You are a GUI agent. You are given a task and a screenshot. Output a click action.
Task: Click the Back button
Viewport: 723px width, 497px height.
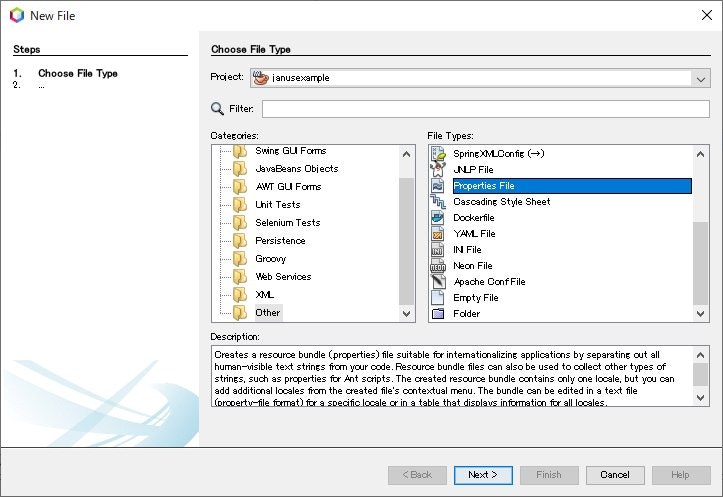pos(417,475)
